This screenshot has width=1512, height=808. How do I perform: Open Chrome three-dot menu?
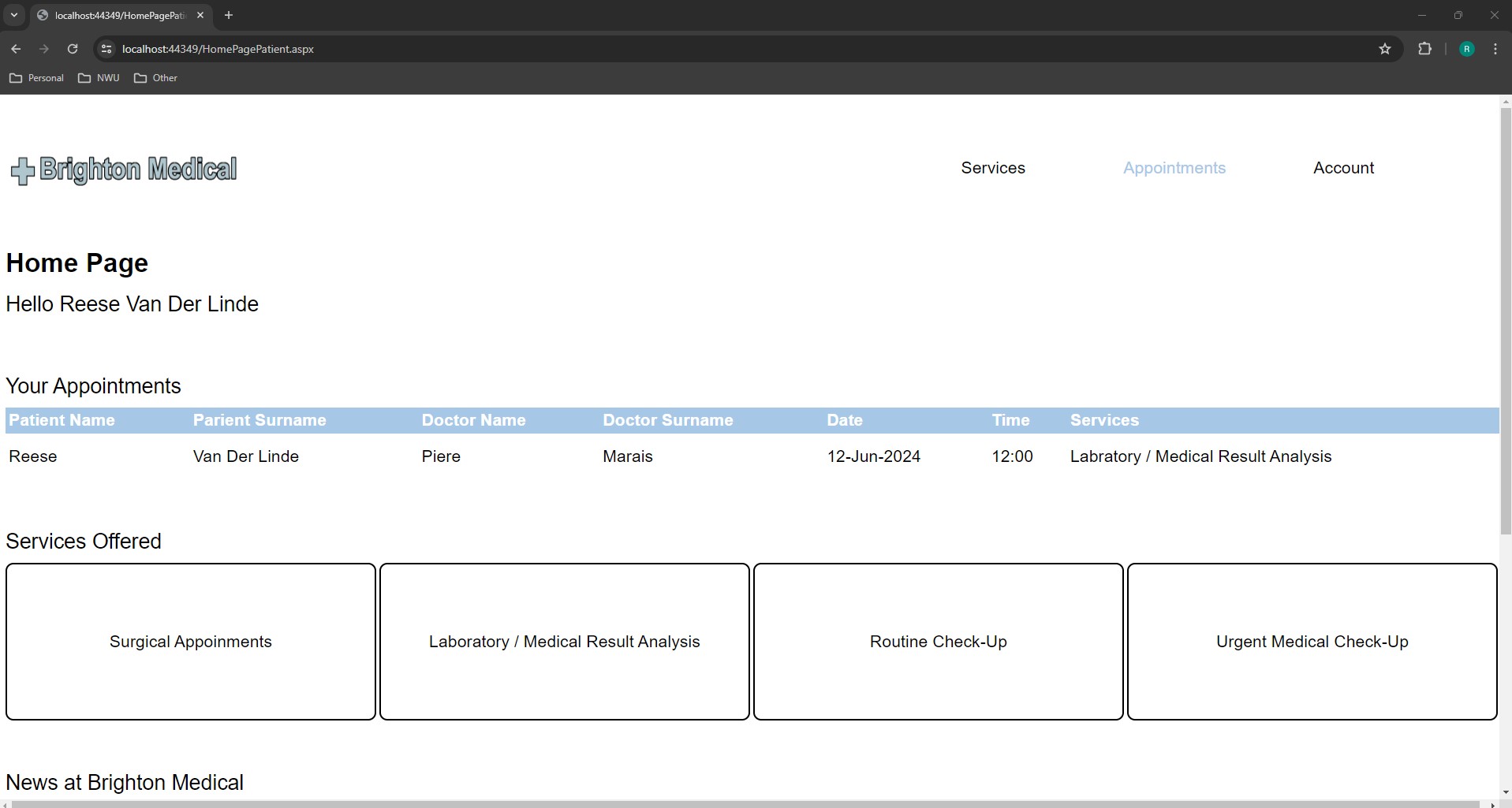1495,49
